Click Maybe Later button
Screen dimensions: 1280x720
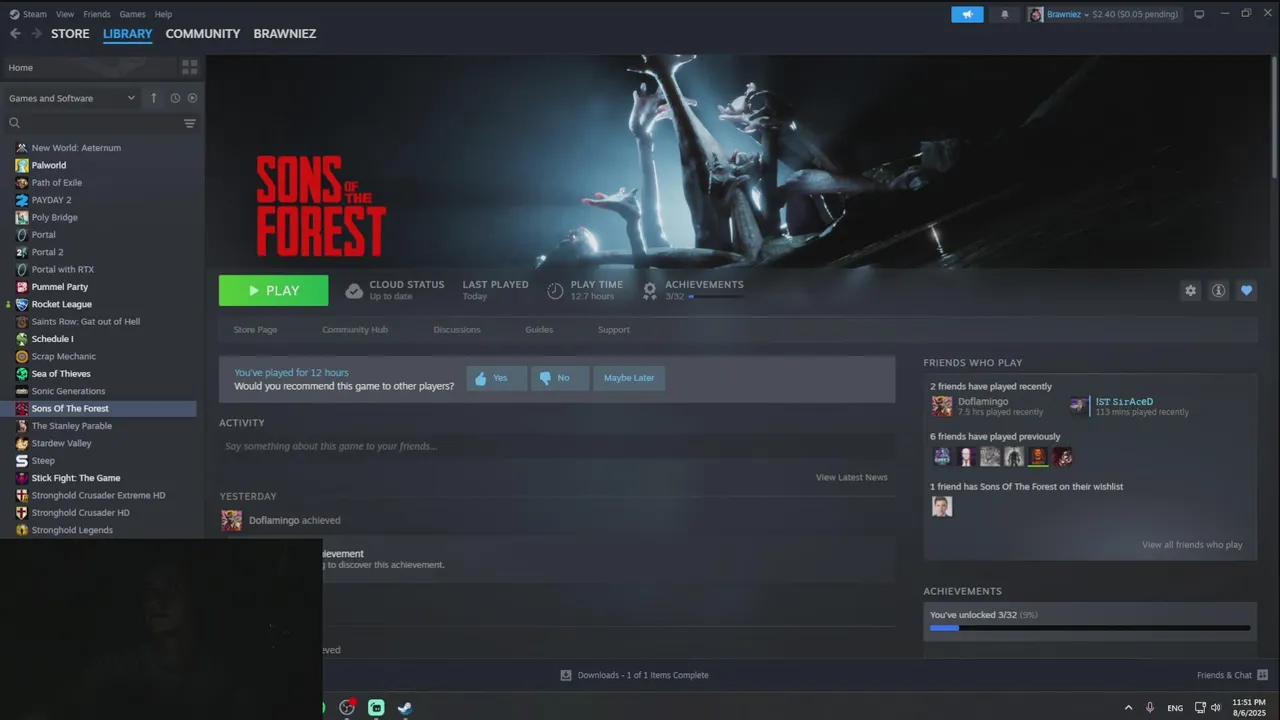(x=629, y=378)
